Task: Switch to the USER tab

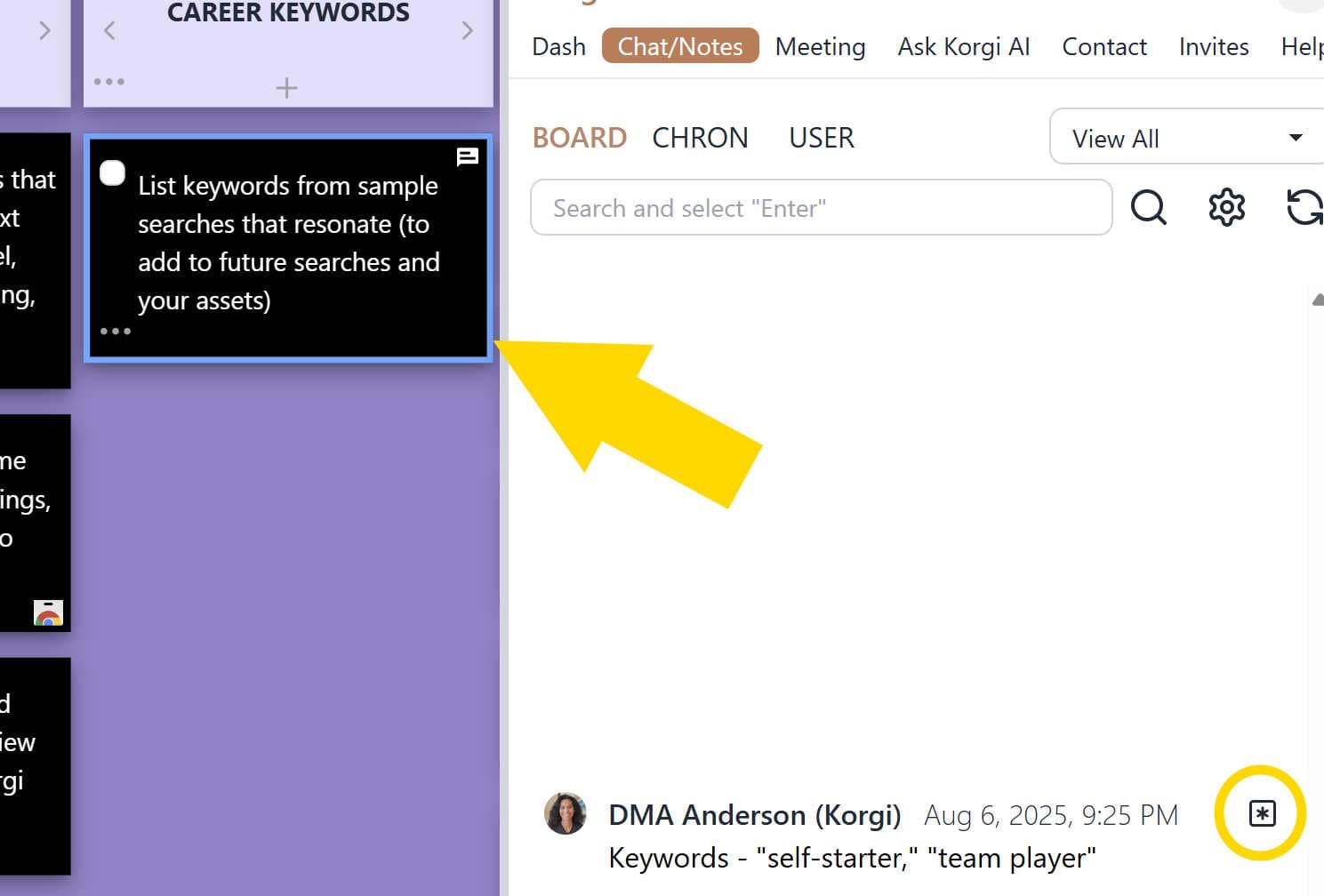Action: click(821, 137)
